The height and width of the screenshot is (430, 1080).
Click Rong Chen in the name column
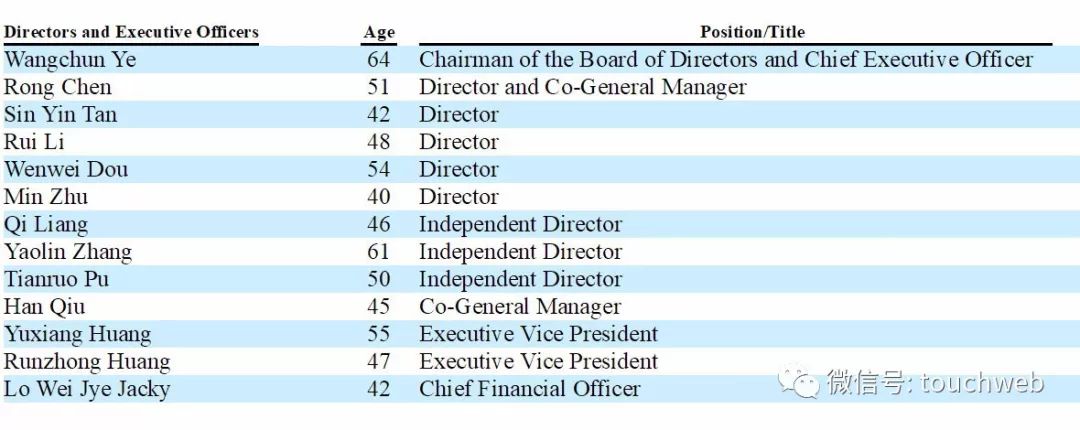(x=57, y=88)
